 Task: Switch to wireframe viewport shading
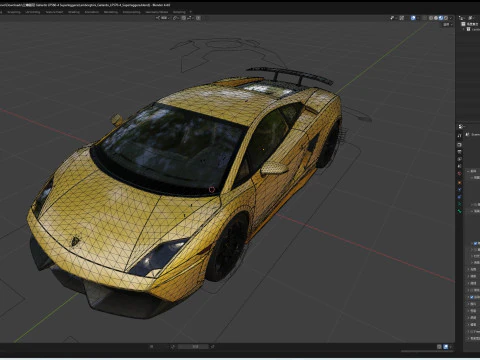point(431,18)
